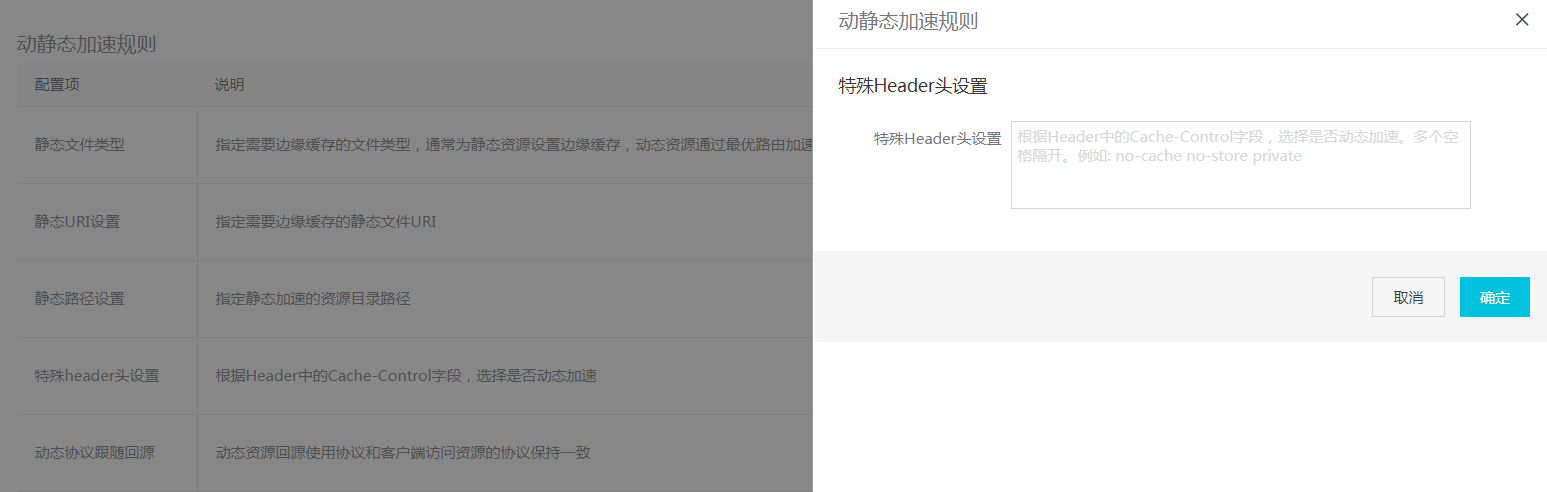Close the 动静态加速规则 side panel
The height and width of the screenshot is (492, 1547).
[x=1522, y=19]
